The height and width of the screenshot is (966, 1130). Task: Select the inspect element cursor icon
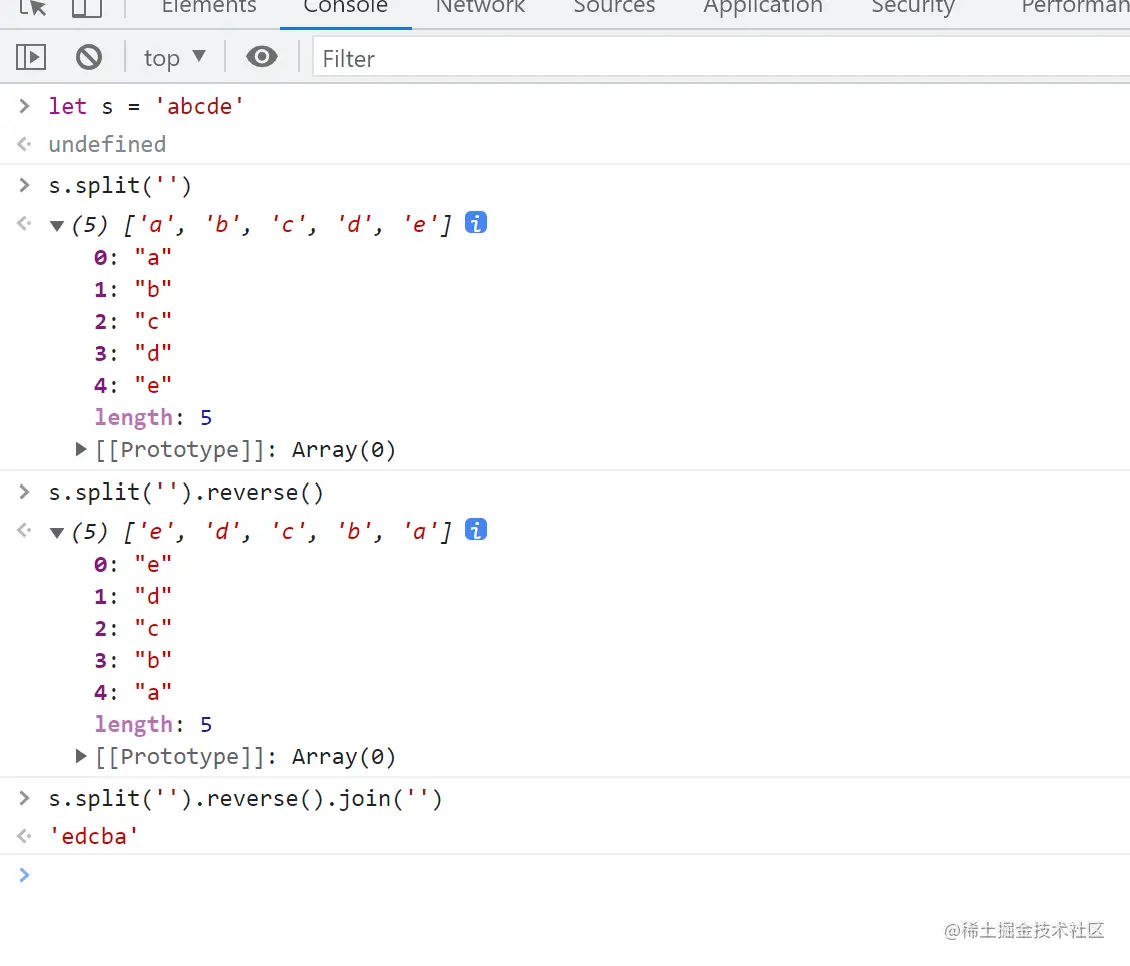tap(32, 7)
